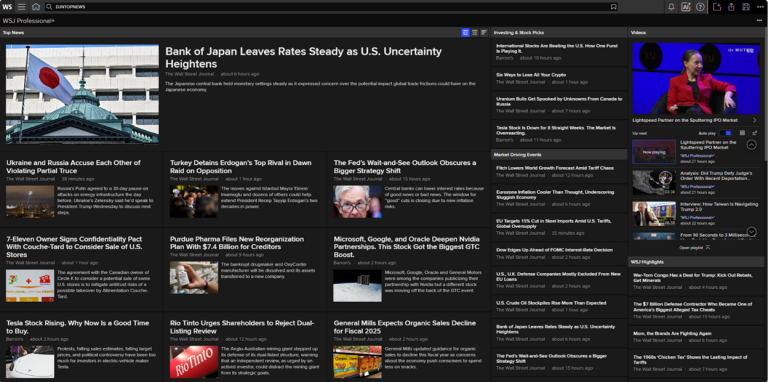Viewport: 768px width, 382px height.
Task: Open Eurozone Inflation Cooler Than Thought story
Action: pyautogui.click(x=554, y=194)
